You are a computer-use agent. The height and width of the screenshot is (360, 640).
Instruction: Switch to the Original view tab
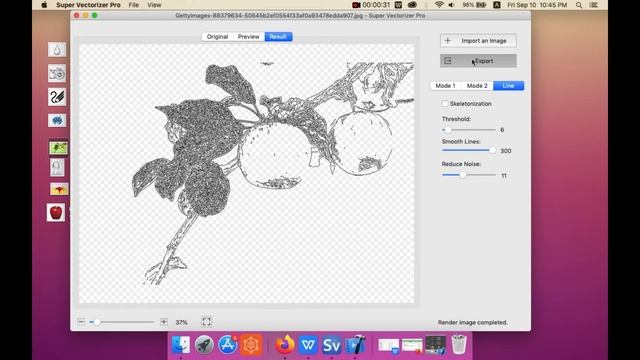coord(217,37)
